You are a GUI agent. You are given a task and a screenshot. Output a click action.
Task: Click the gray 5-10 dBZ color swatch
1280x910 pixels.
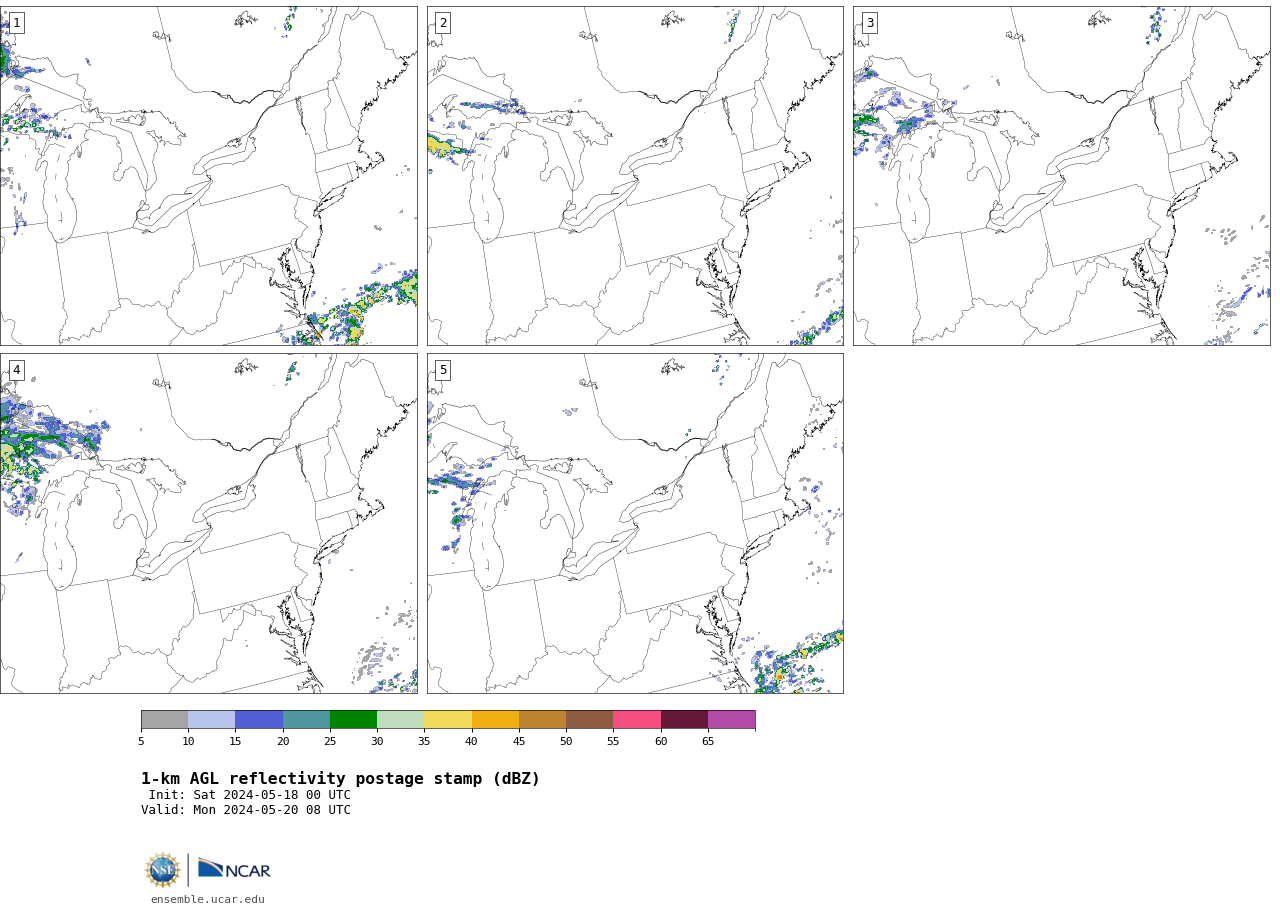165,720
